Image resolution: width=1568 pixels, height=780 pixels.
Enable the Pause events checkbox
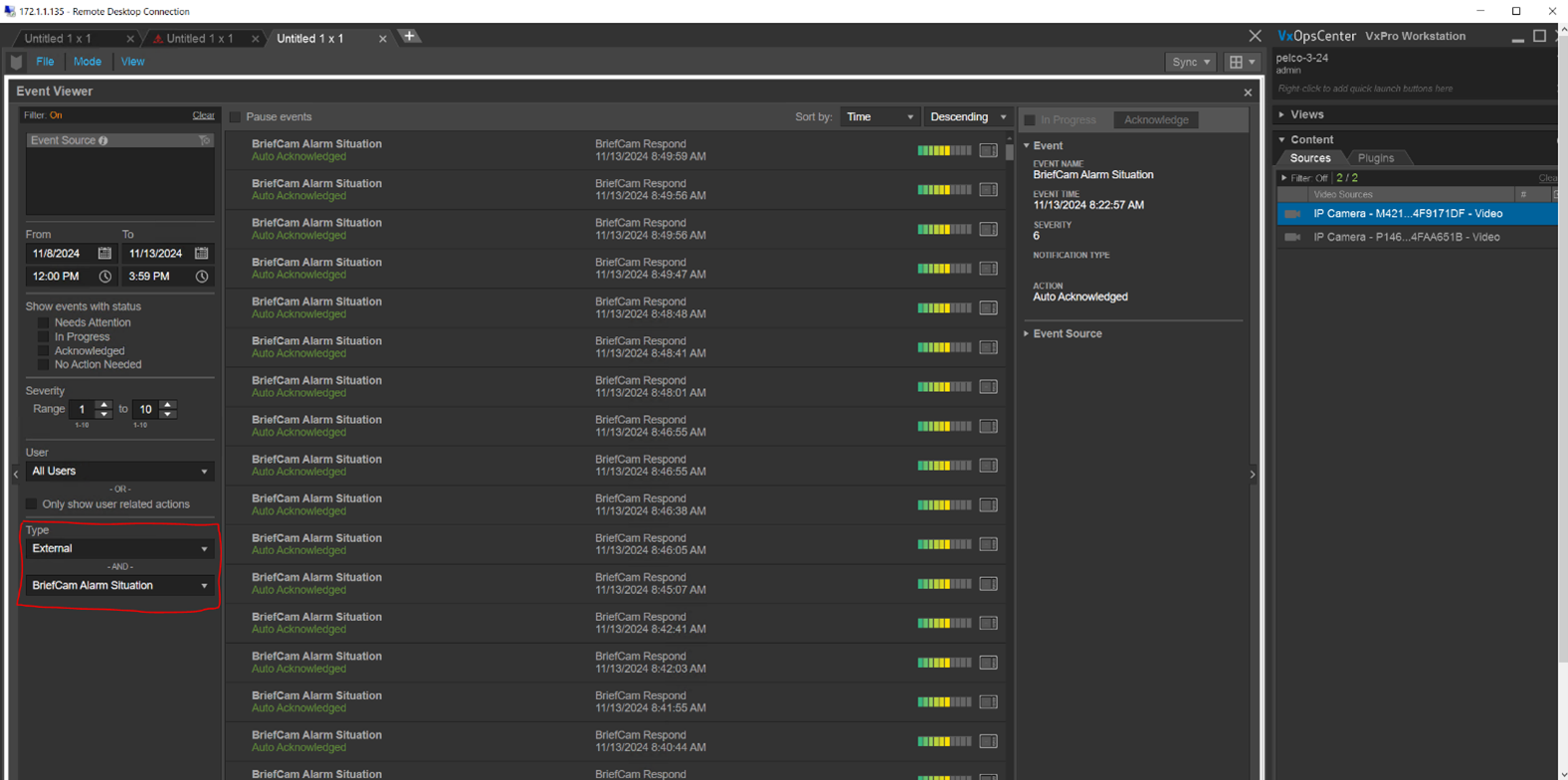click(236, 117)
